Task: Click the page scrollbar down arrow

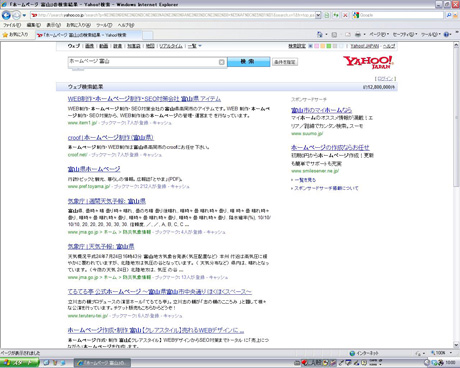Action: point(456,345)
